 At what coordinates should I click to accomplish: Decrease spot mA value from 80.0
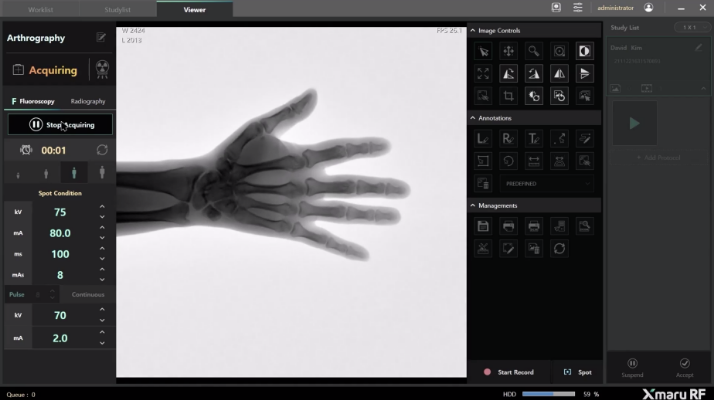pyautogui.click(x=102, y=238)
